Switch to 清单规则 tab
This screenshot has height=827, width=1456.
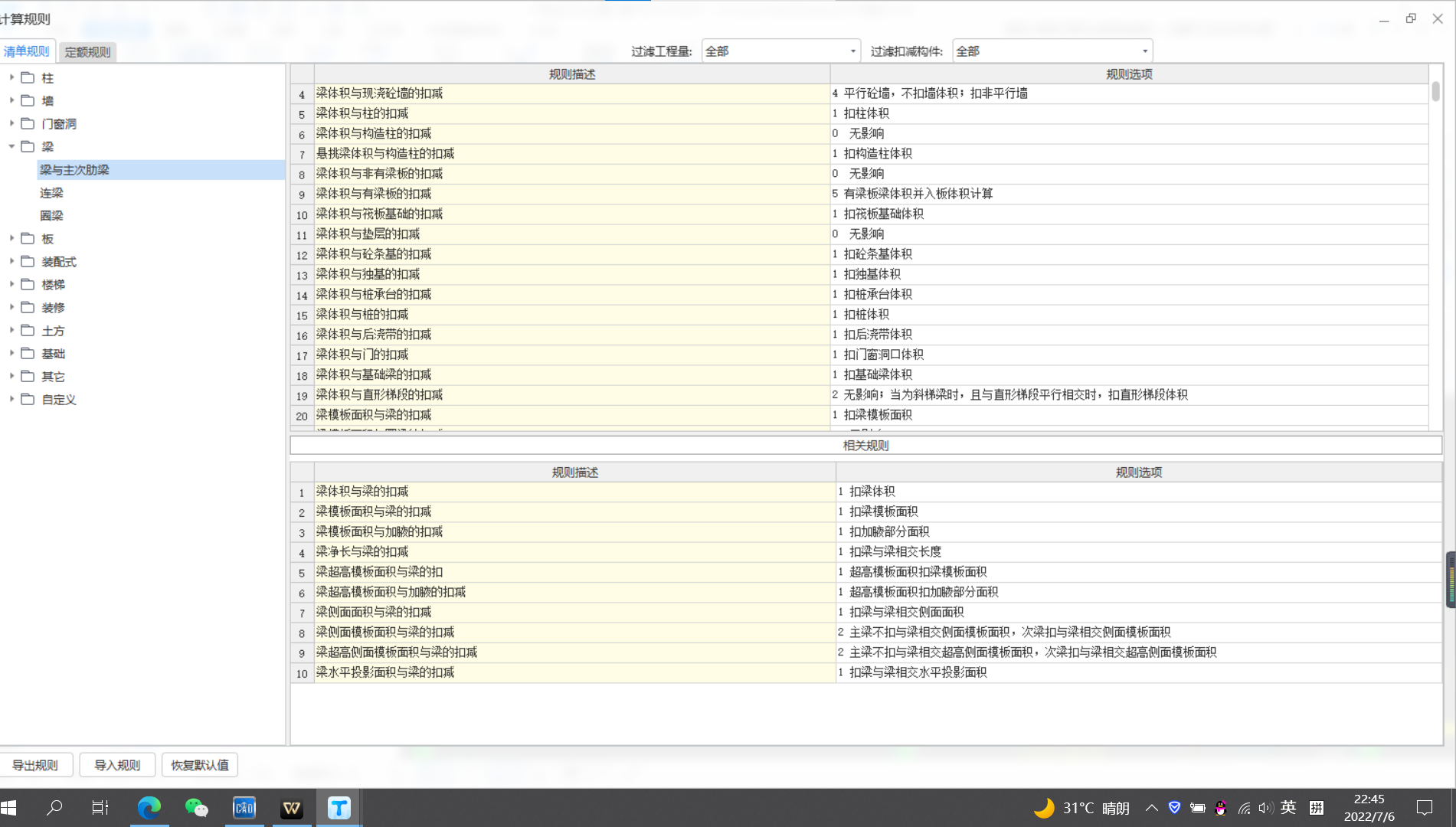pyautogui.click(x=27, y=51)
